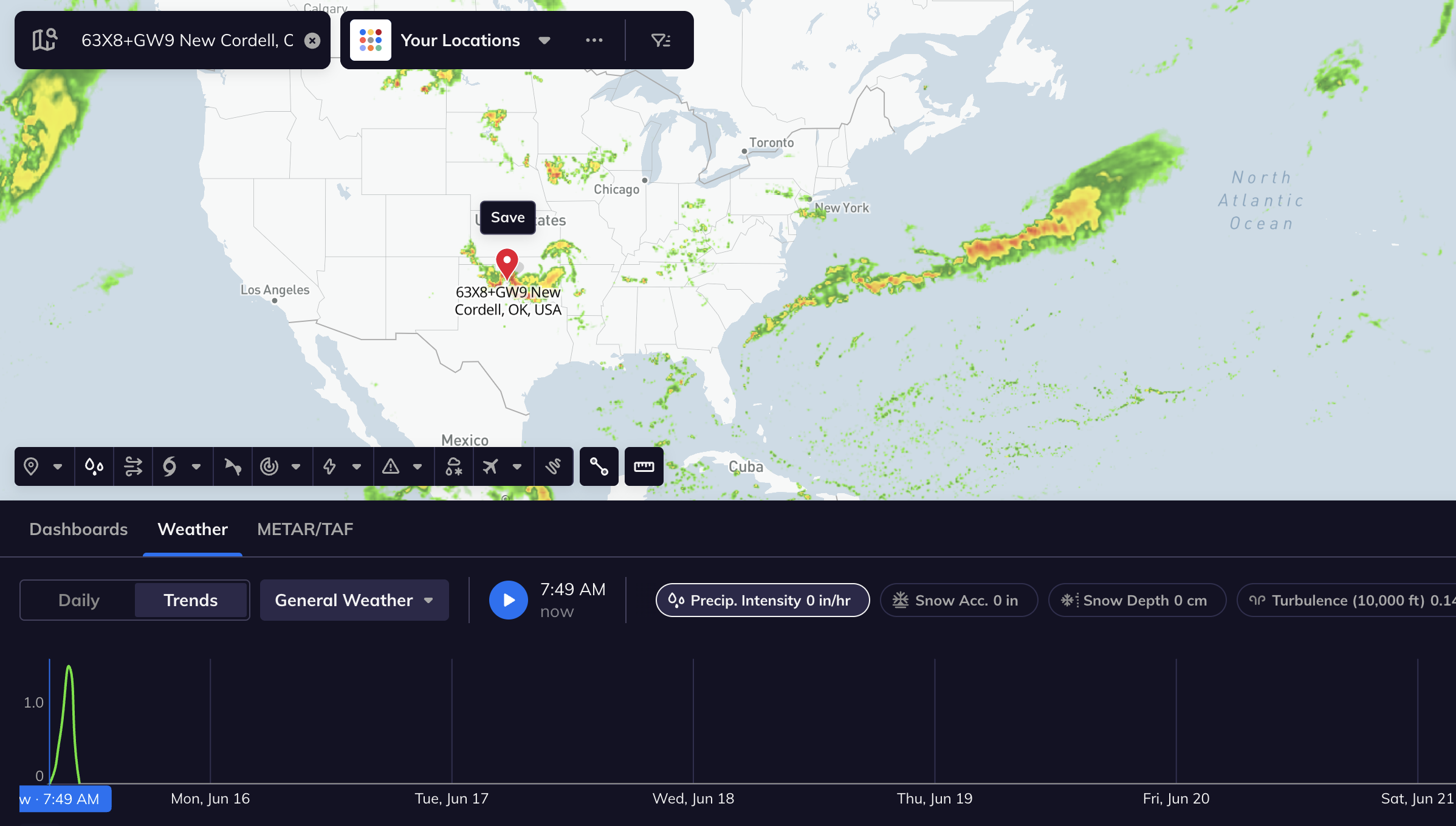Toggle the precipitation layer droplets icon

(x=94, y=466)
